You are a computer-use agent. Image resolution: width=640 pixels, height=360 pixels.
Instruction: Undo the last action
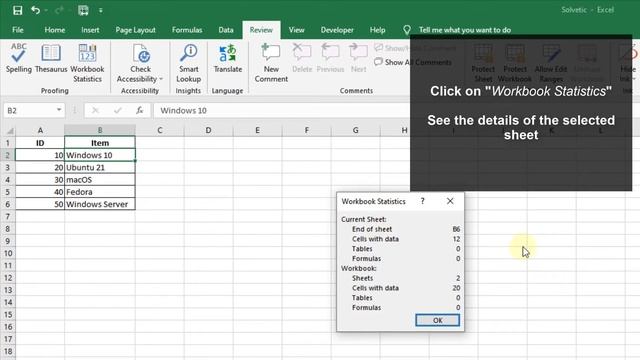click(x=36, y=10)
